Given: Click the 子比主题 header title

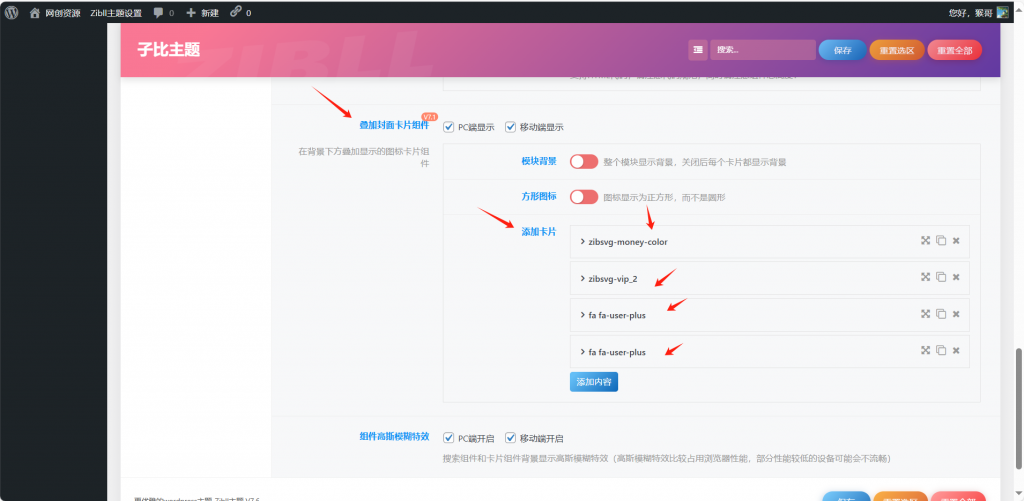Looking at the screenshot, I should click(x=168, y=50).
